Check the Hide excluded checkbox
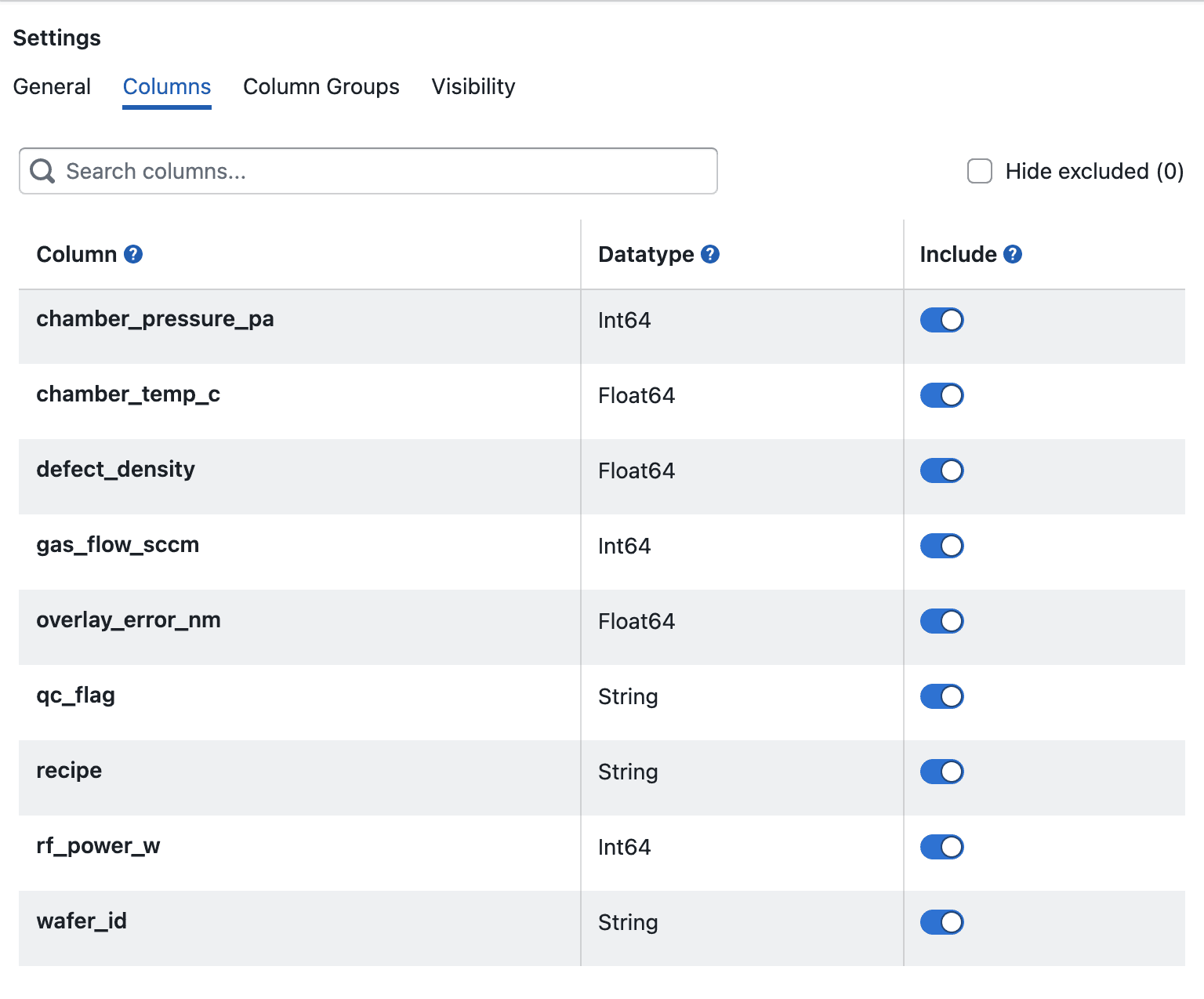This screenshot has height=999, width=1204. click(980, 171)
